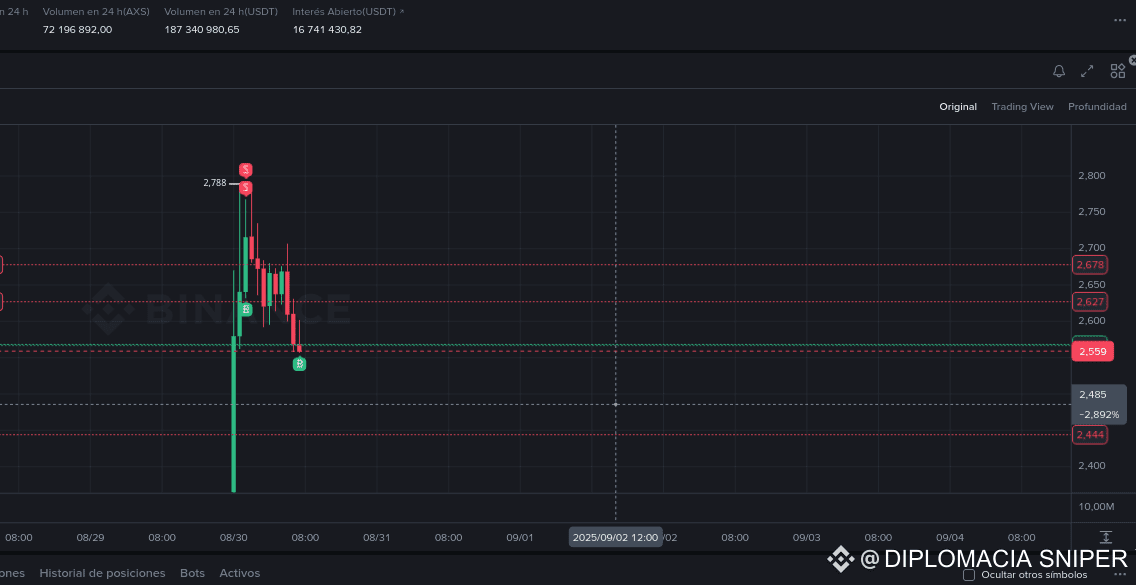The height and width of the screenshot is (585, 1136).
Task: Click the 2,485 crosshair price label
Action: point(1093,395)
